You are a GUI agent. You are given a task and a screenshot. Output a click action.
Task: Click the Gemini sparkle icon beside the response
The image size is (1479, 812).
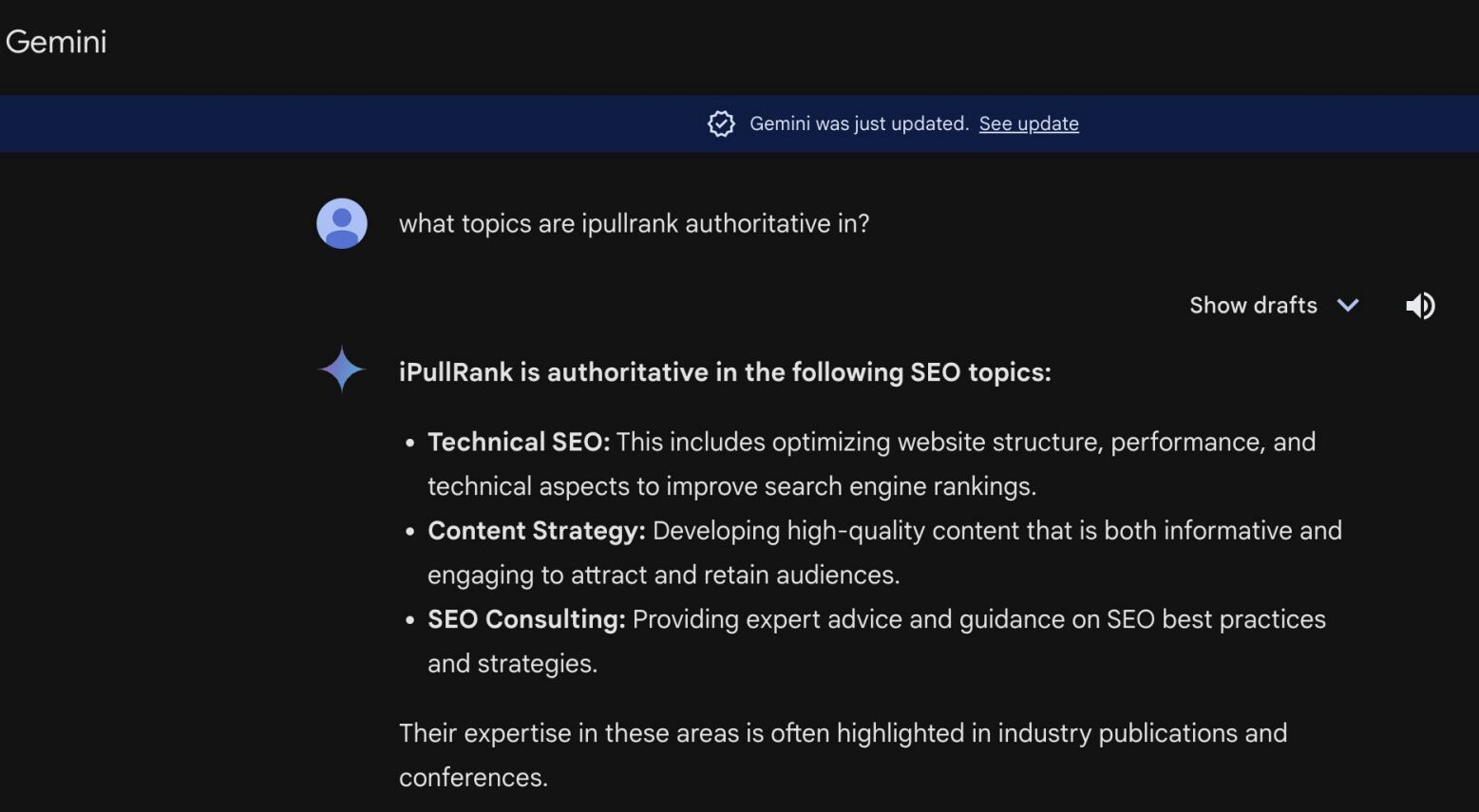click(340, 369)
